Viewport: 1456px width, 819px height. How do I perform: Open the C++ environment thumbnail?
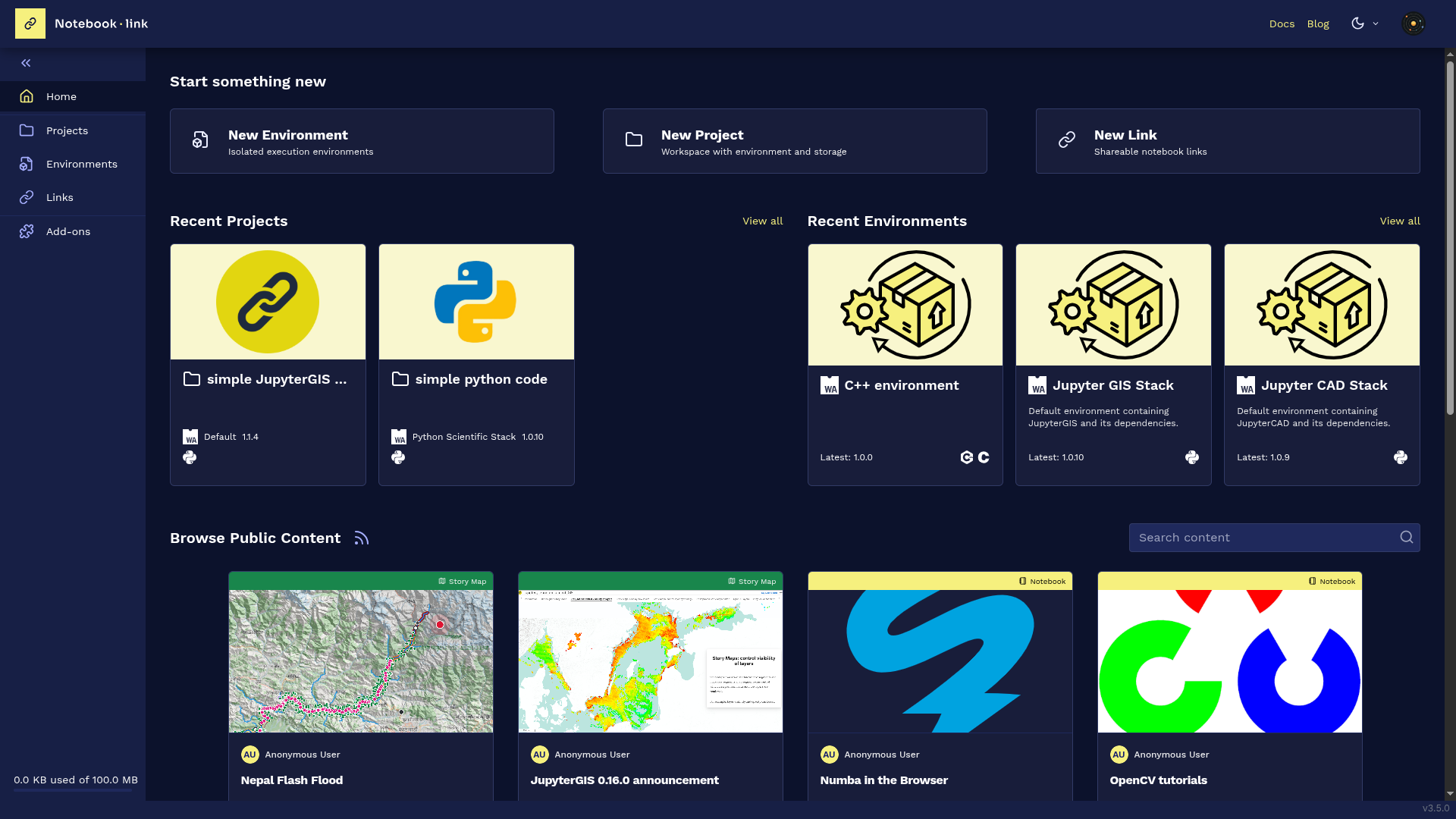pyautogui.click(x=905, y=305)
